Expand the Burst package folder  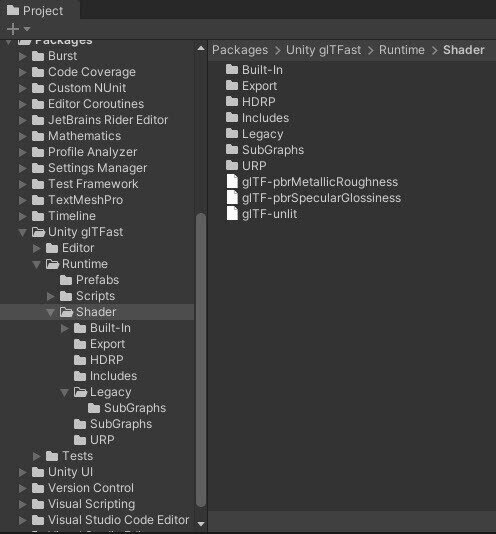click(22, 56)
